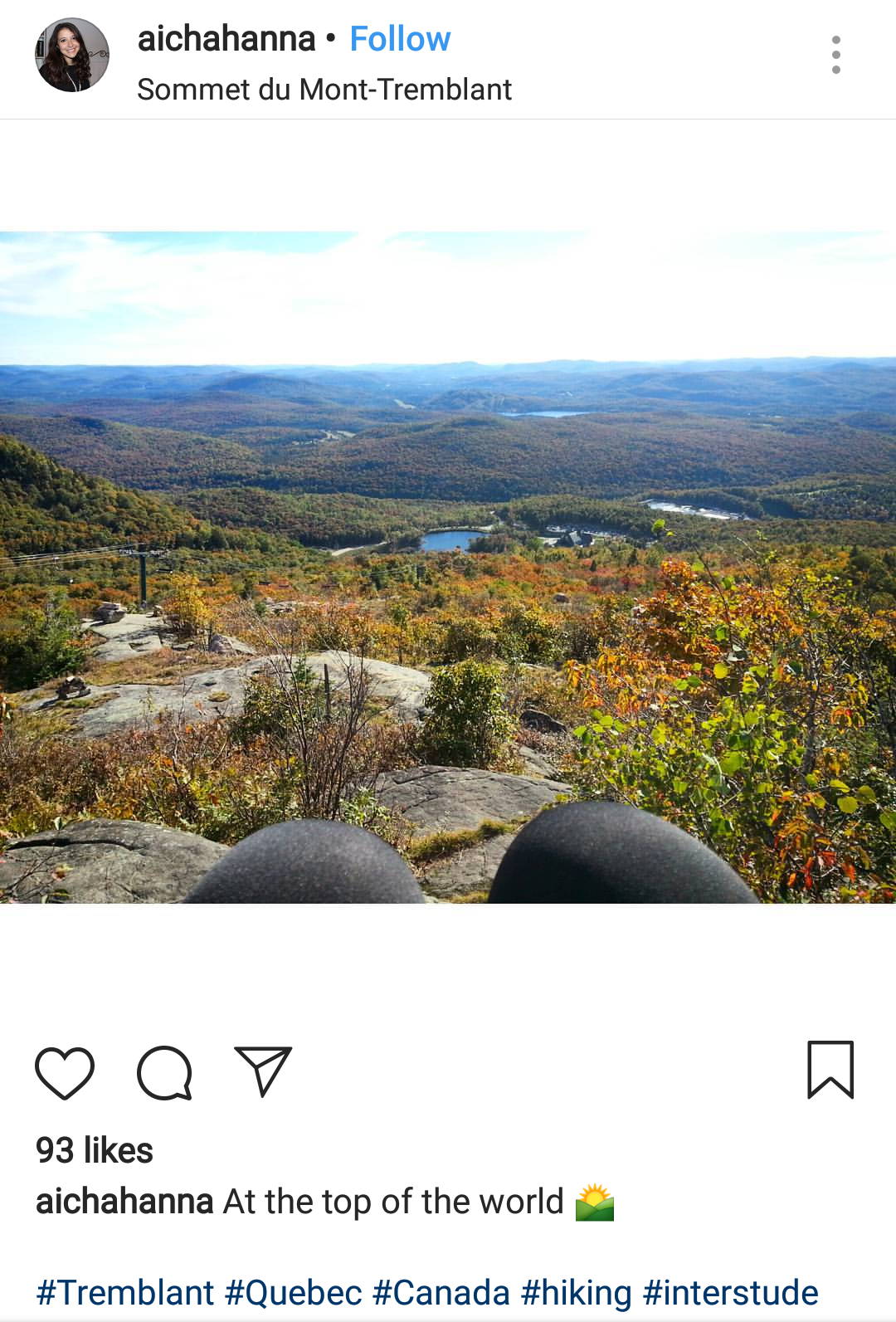
Task: Tap the sunrise emoji in caption
Action: coord(595,1202)
